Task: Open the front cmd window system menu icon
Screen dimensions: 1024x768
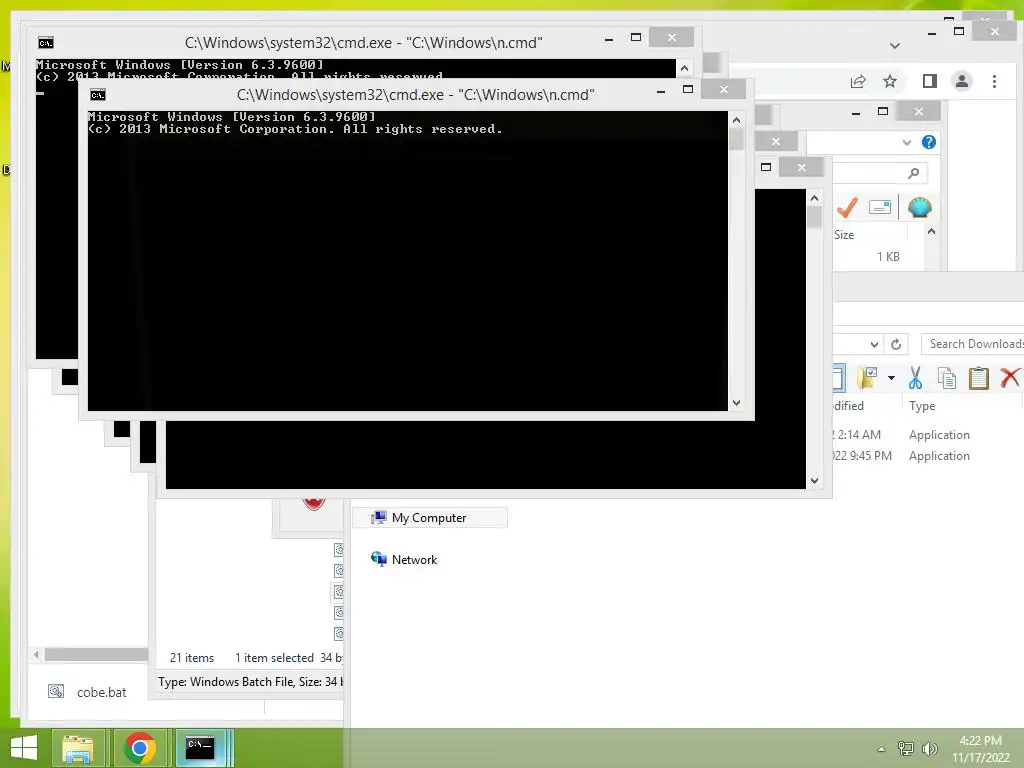Action: 98,95
